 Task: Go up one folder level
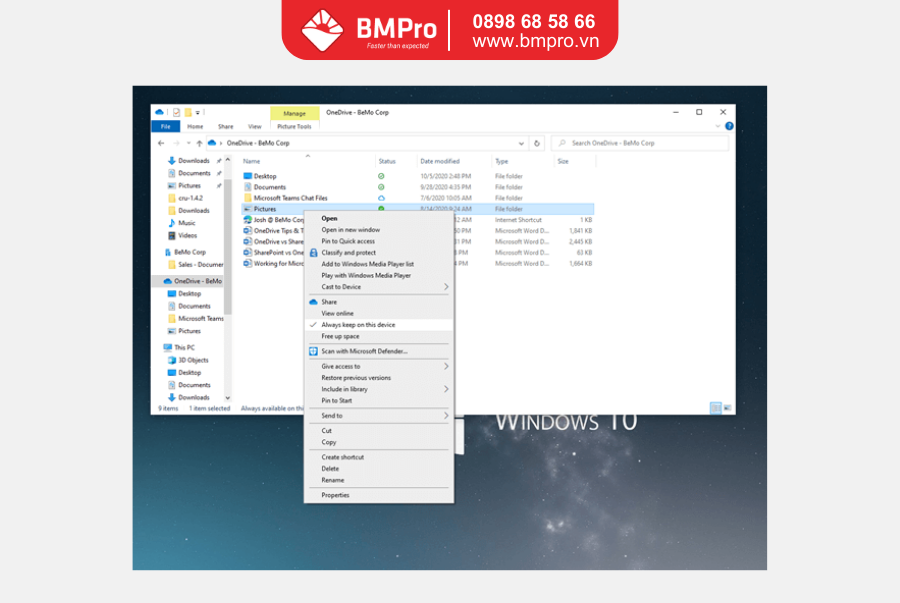[x=199, y=143]
